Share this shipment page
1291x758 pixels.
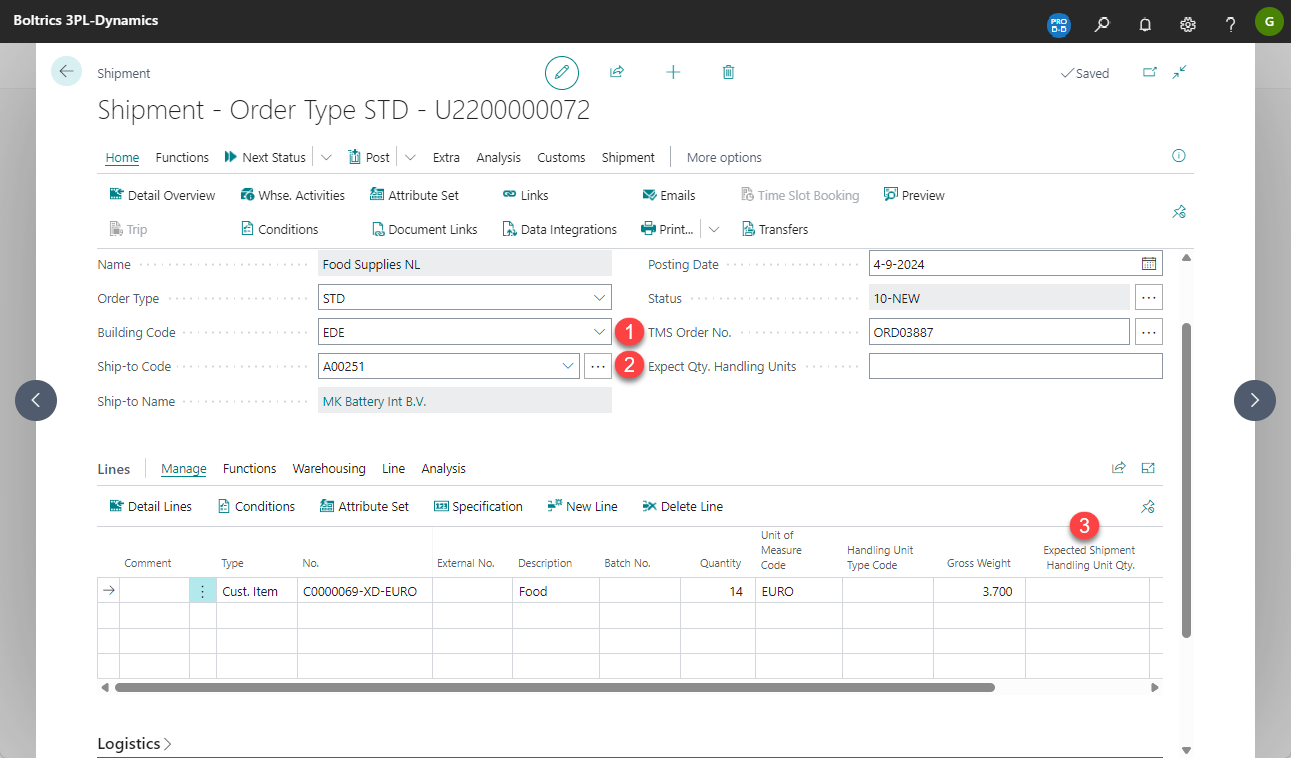coord(617,72)
